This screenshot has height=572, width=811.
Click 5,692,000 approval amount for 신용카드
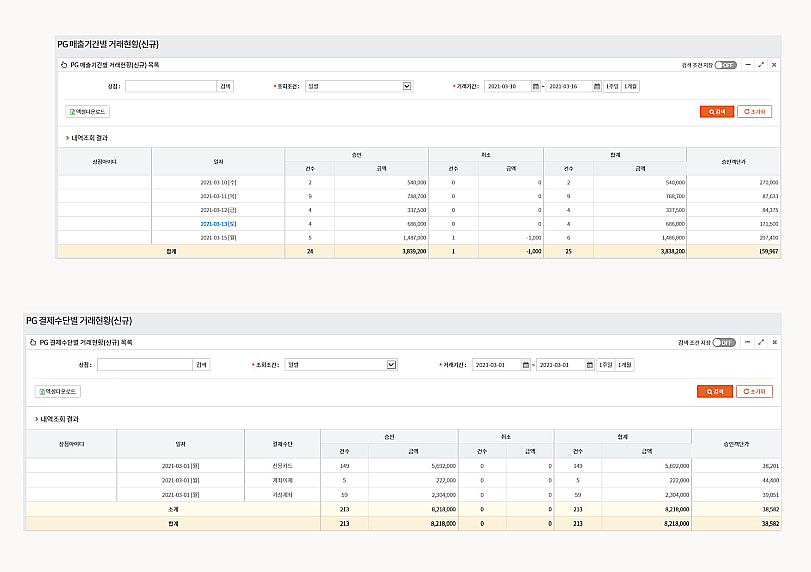pyautogui.click(x=444, y=466)
